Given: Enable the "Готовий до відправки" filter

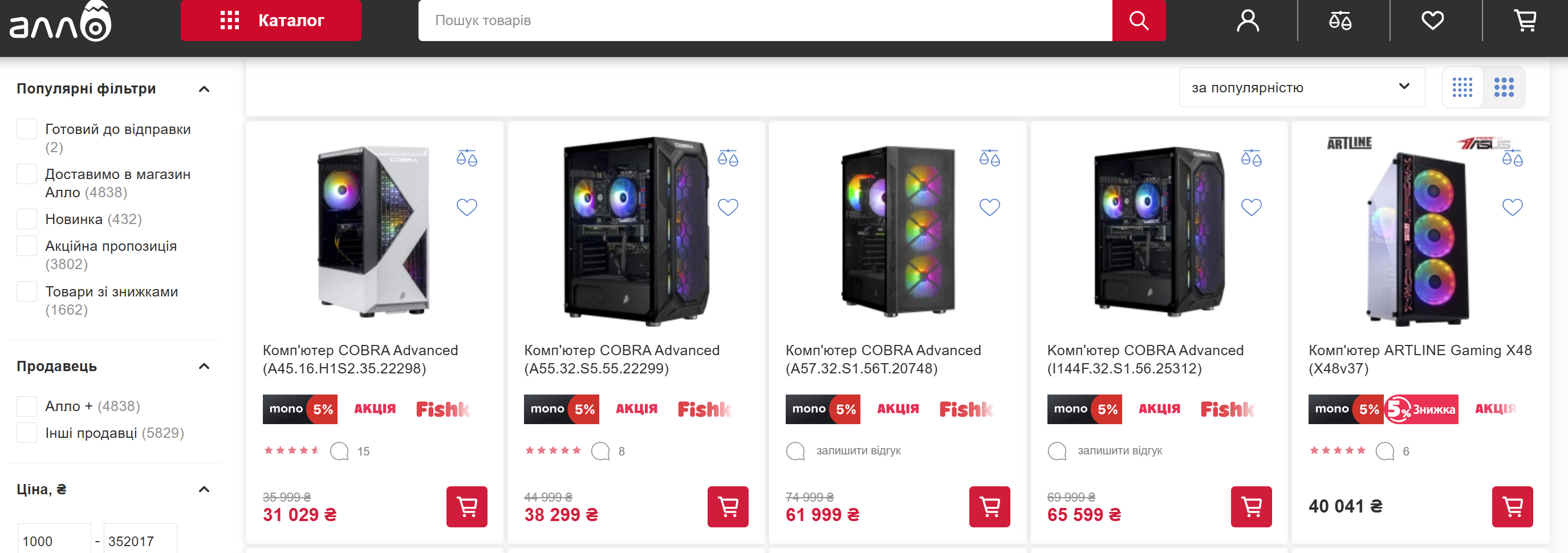Looking at the screenshot, I should 27,129.
